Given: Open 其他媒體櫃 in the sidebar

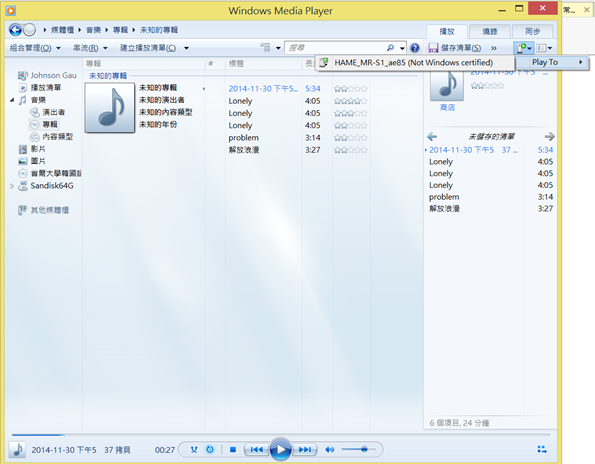Looking at the screenshot, I should tap(44, 210).
